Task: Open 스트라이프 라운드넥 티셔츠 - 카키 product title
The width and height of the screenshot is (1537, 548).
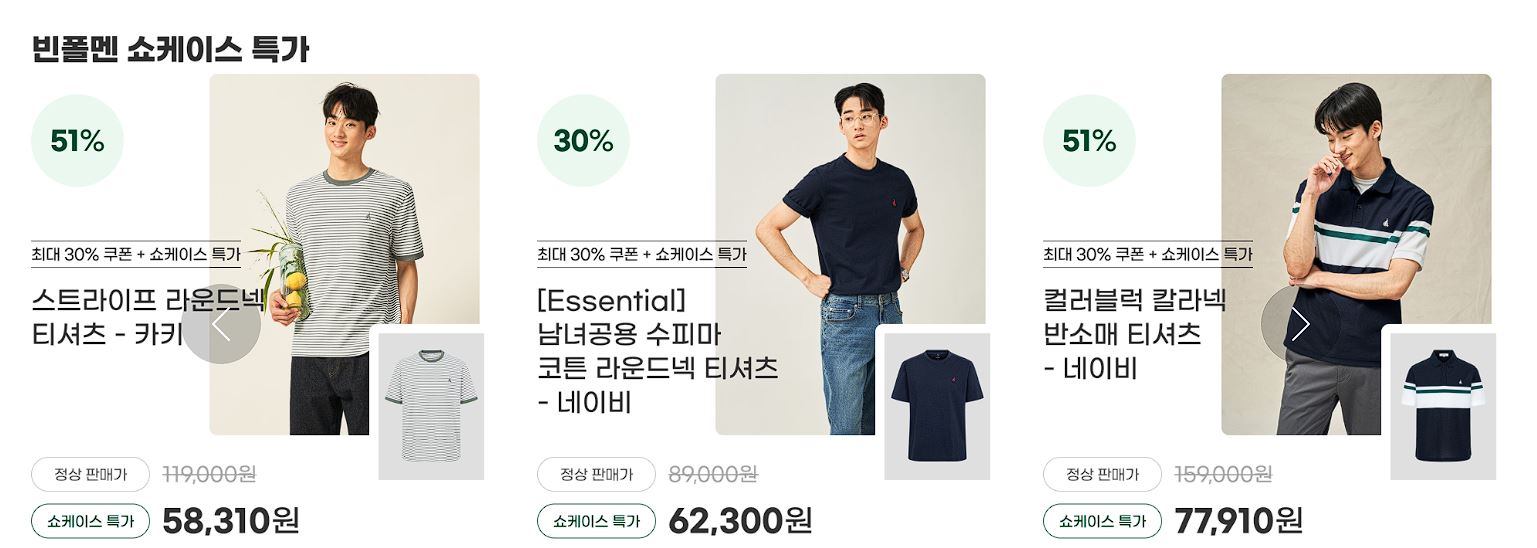Action: [149, 316]
